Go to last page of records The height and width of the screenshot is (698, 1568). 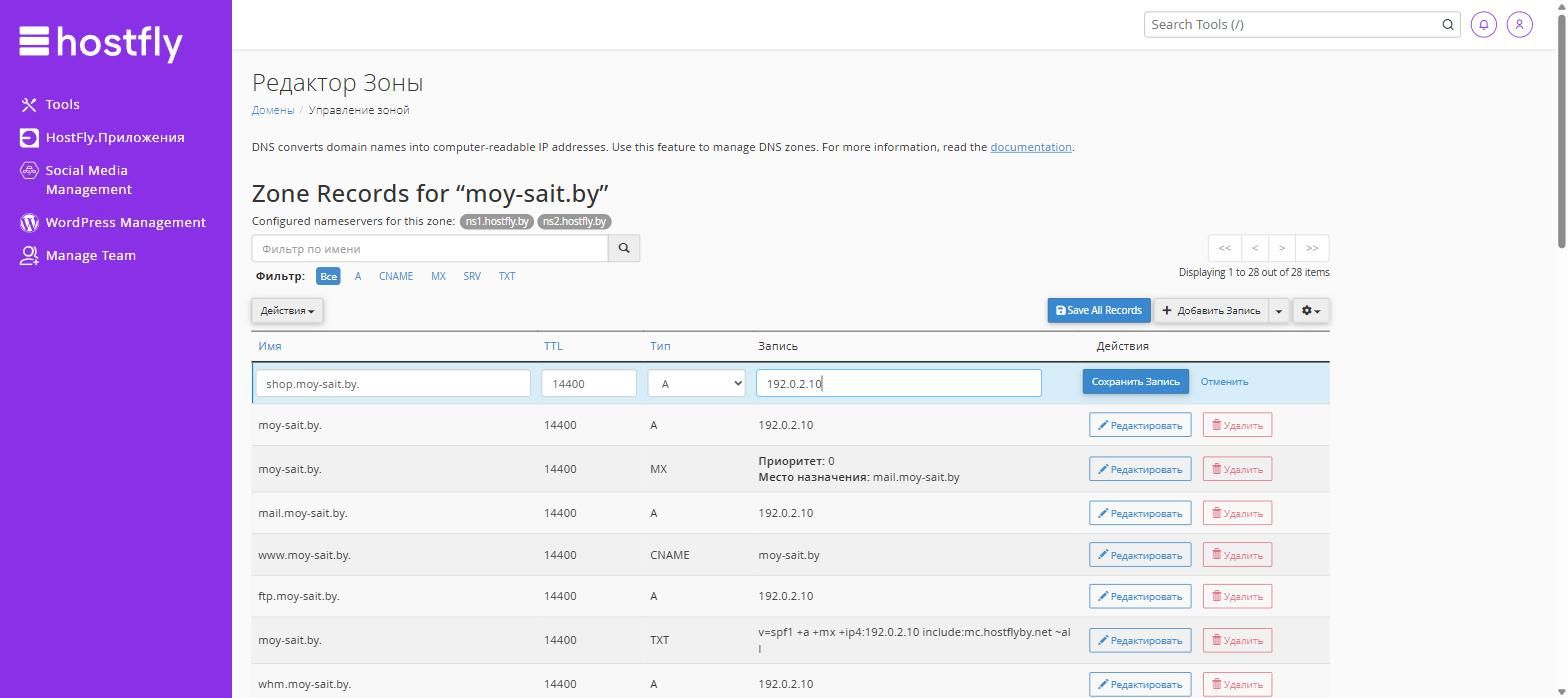click(1312, 248)
